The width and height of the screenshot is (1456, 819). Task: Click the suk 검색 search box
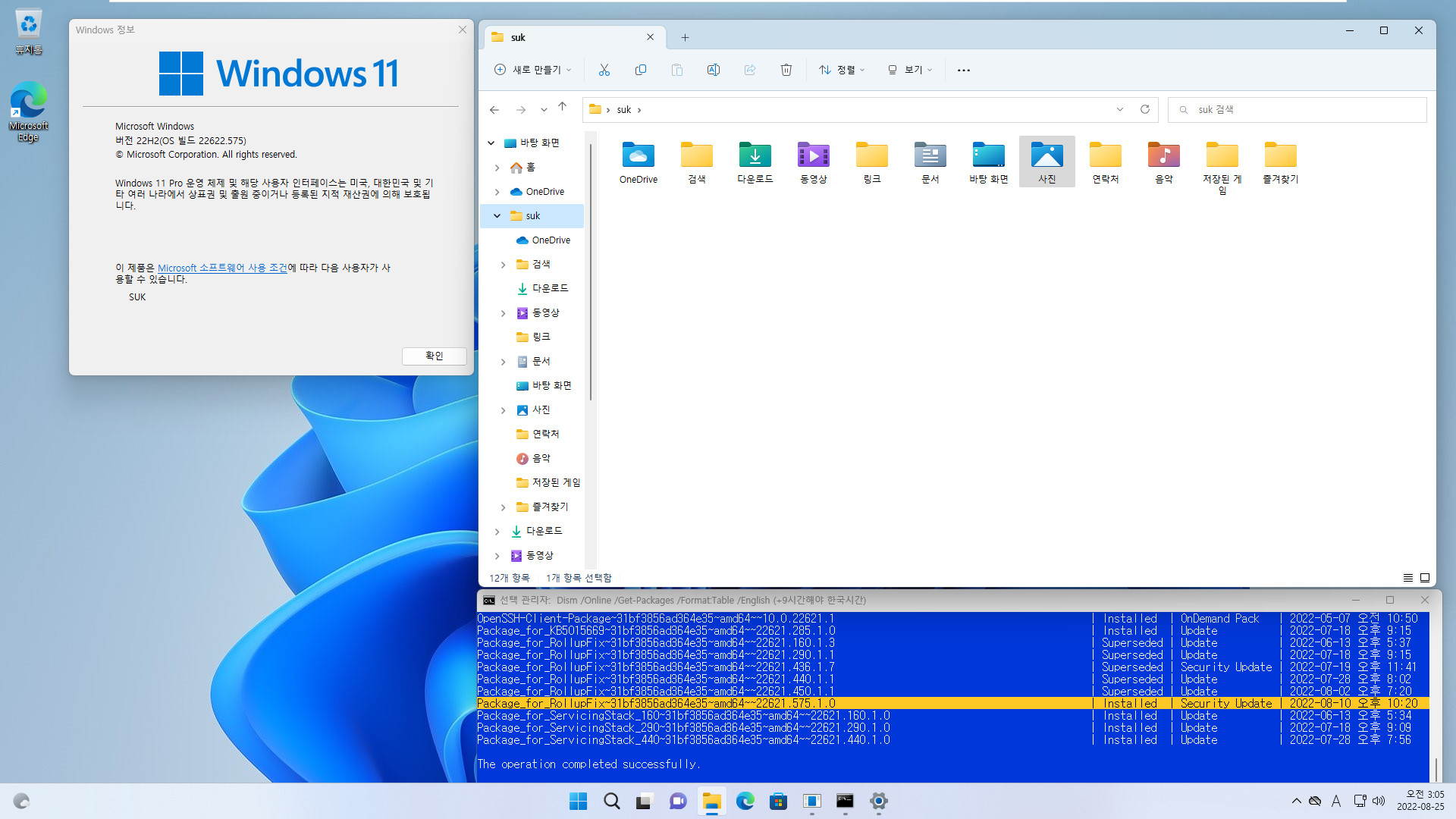[x=1297, y=110]
